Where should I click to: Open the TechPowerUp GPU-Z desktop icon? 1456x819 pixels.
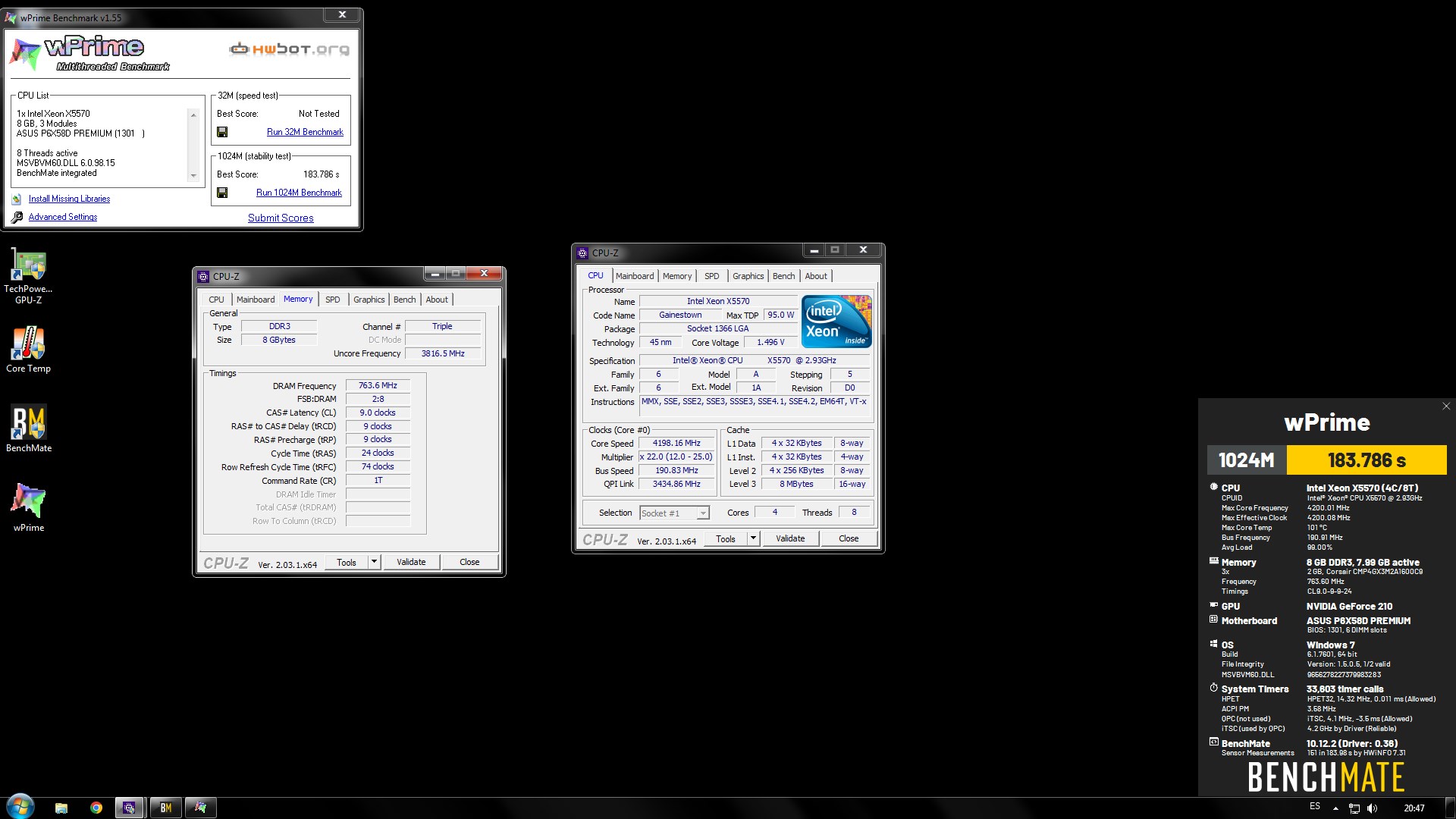click(x=28, y=275)
